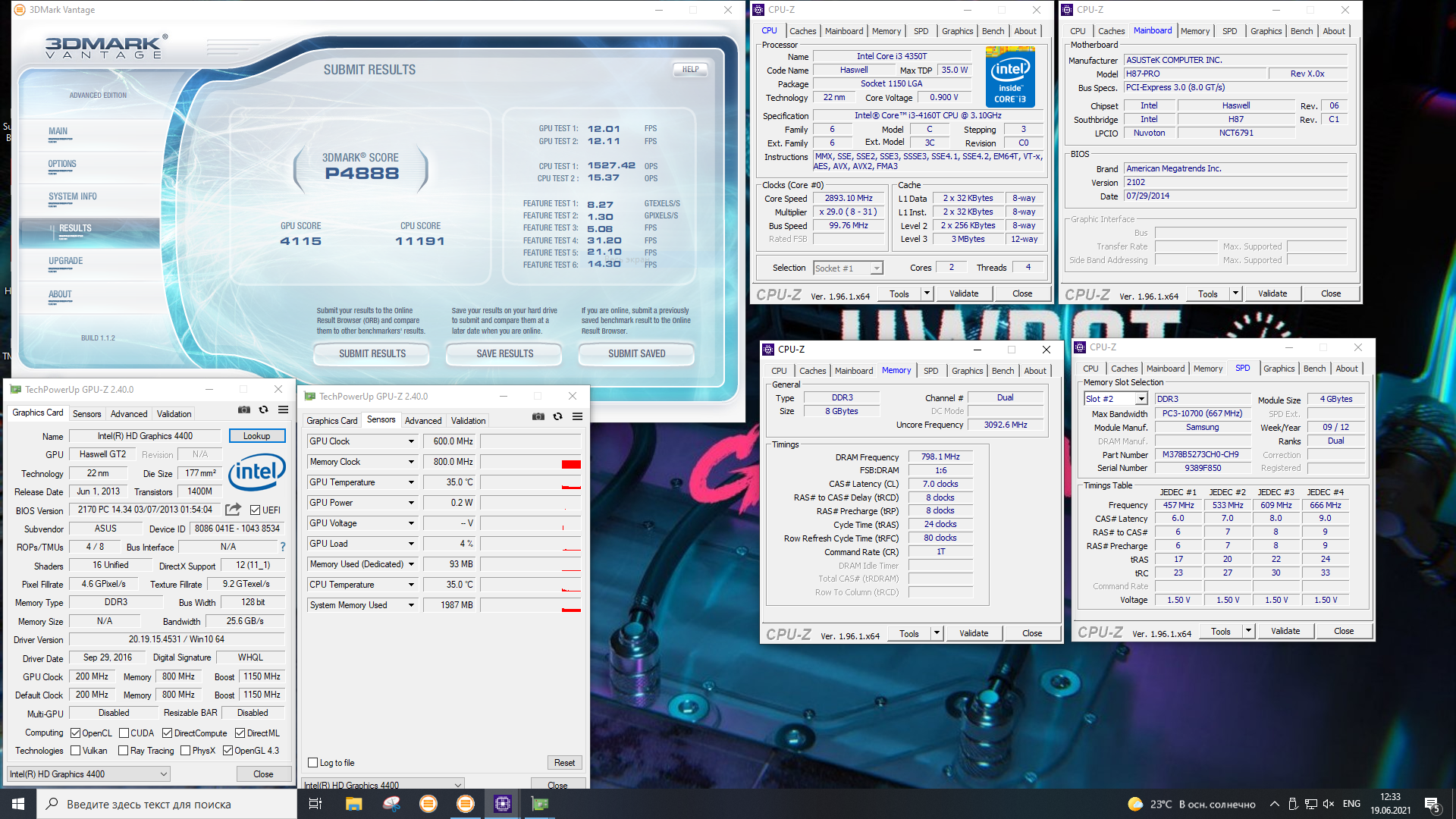Open the hamburger menu in GPU-Z Graphics Card window
The width and height of the screenshot is (1456, 819).
283,409
